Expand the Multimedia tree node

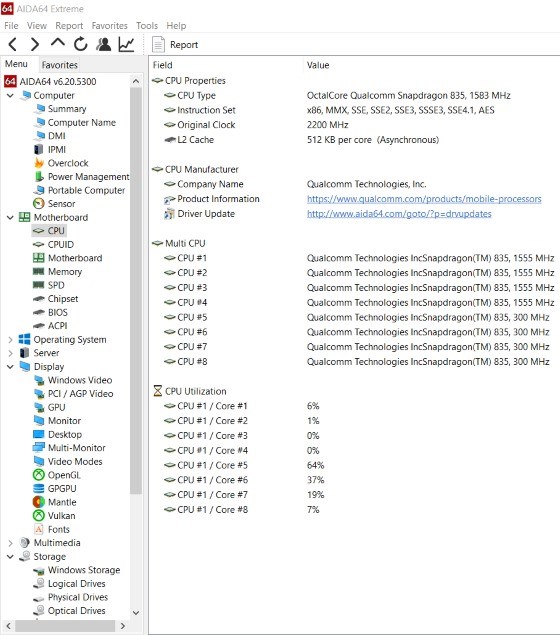click(x=11, y=543)
